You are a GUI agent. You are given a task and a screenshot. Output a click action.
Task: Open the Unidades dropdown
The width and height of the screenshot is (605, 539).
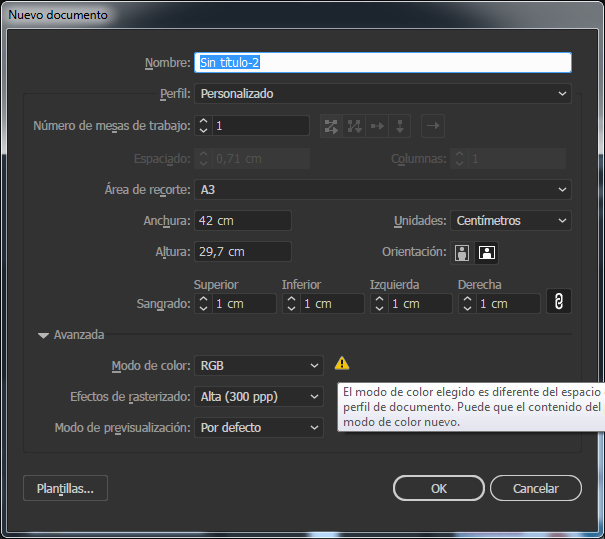[x=510, y=221]
